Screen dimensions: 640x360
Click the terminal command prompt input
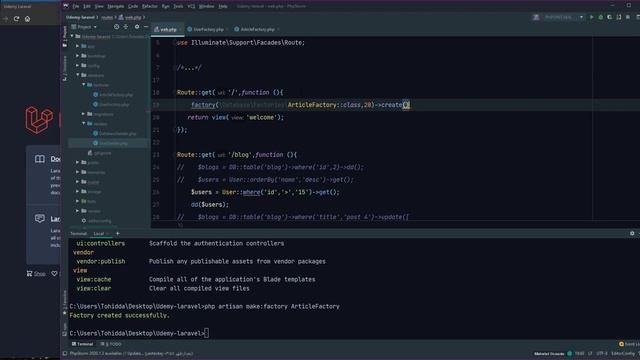click(x=207, y=333)
